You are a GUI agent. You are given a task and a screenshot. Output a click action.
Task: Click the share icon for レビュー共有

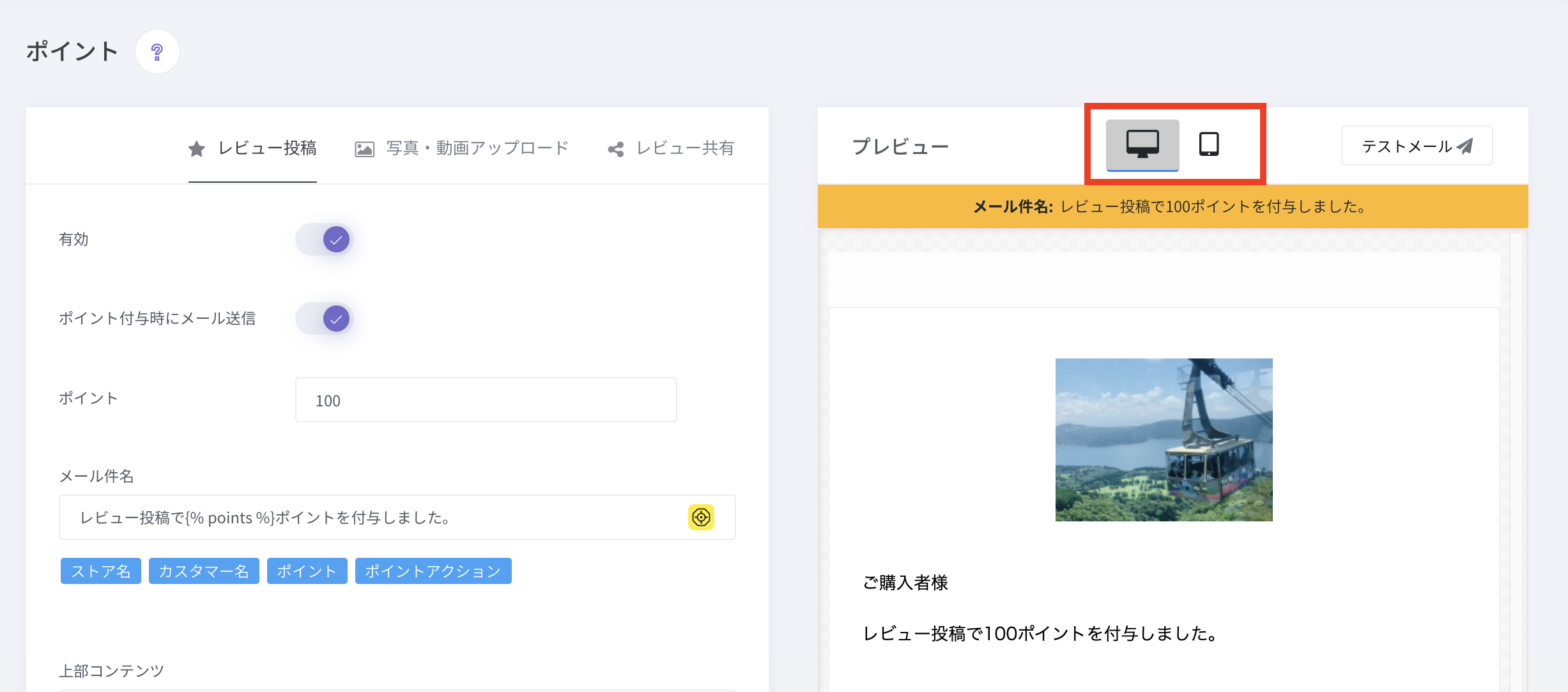[x=616, y=150]
